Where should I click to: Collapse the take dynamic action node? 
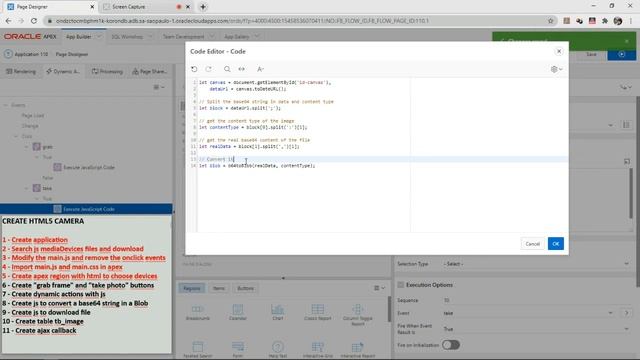click(x=27, y=188)
